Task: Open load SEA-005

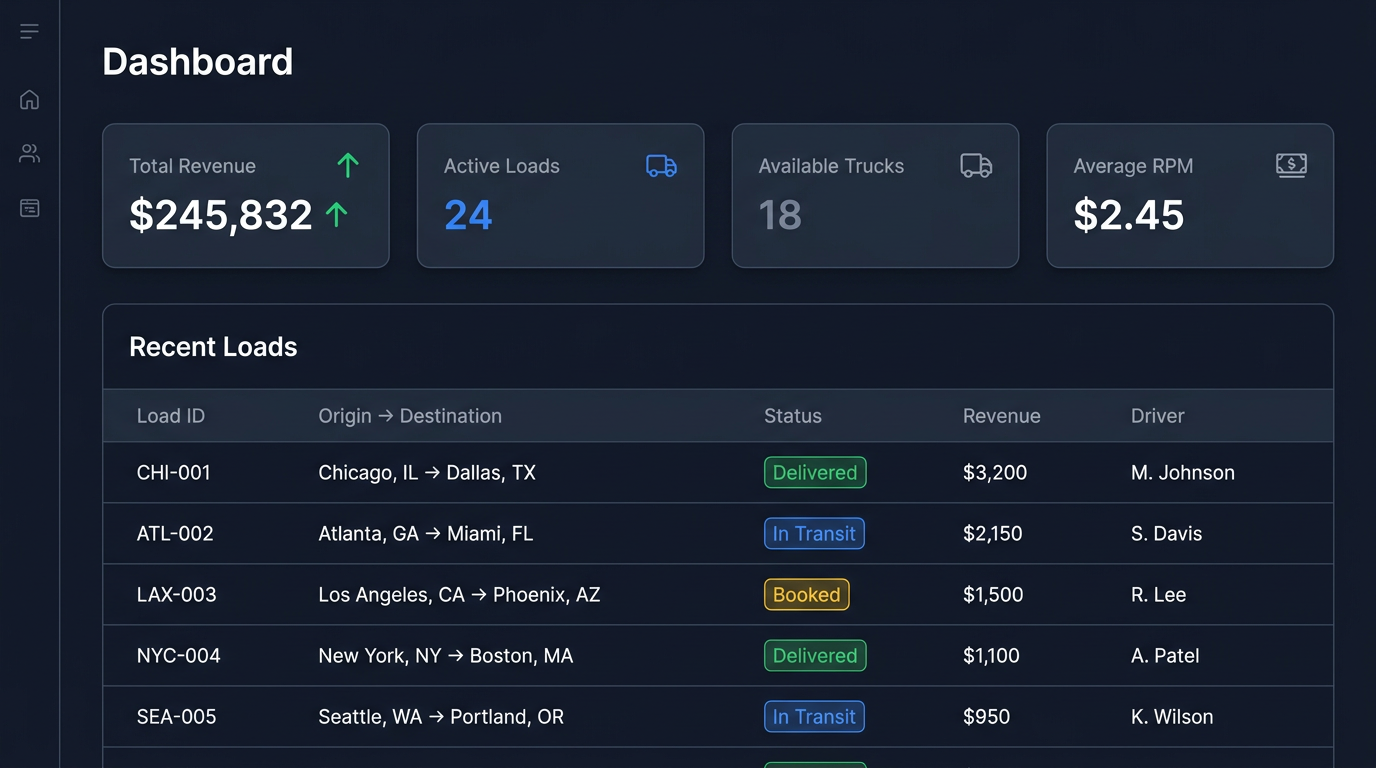Action: coord(177,717)
